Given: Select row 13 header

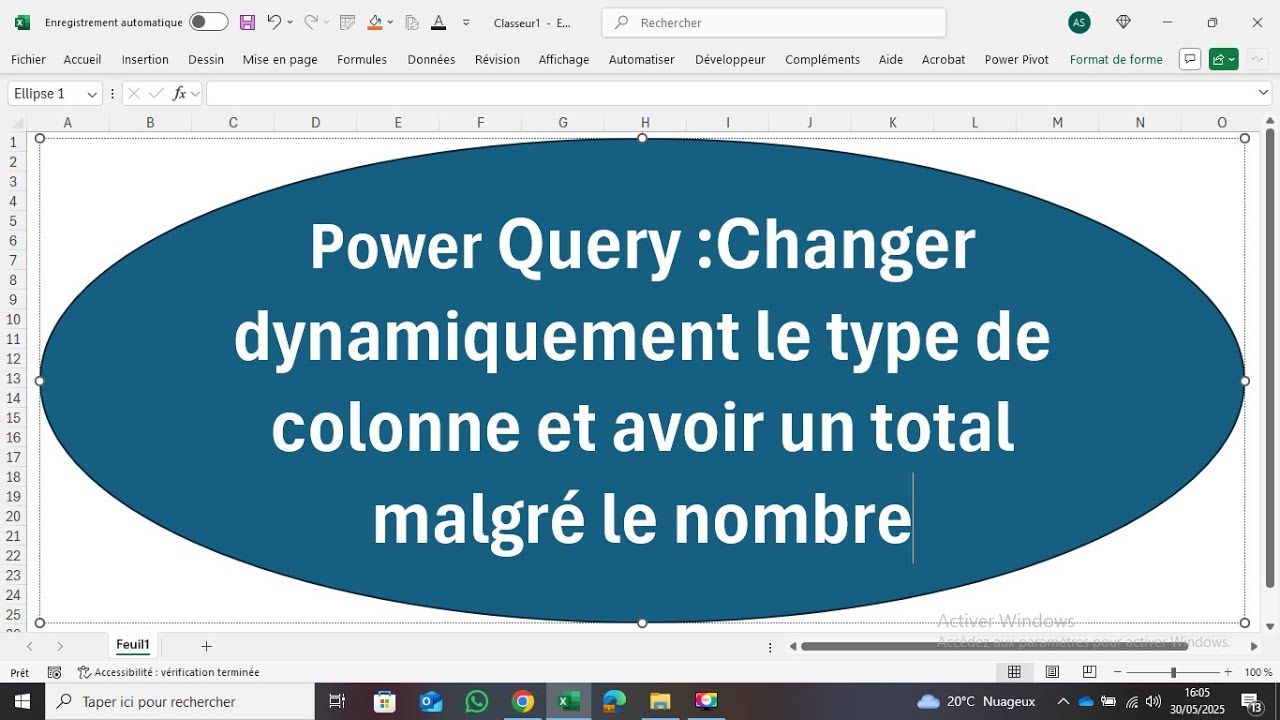Looking at the screenshot, I should point(14,378).
